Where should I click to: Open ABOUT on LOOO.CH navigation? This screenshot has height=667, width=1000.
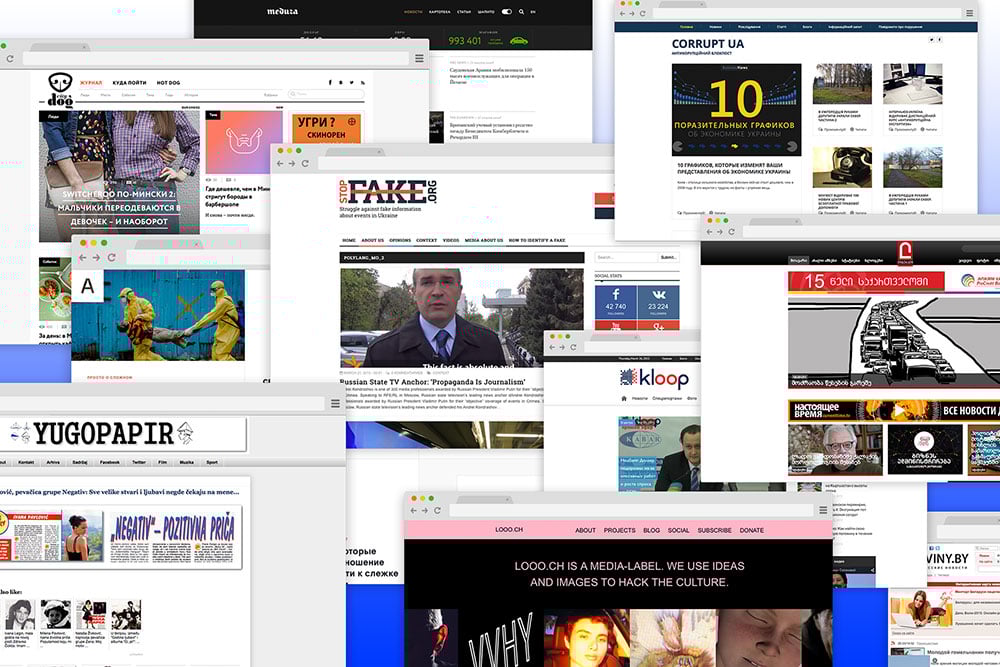[585, 531]
